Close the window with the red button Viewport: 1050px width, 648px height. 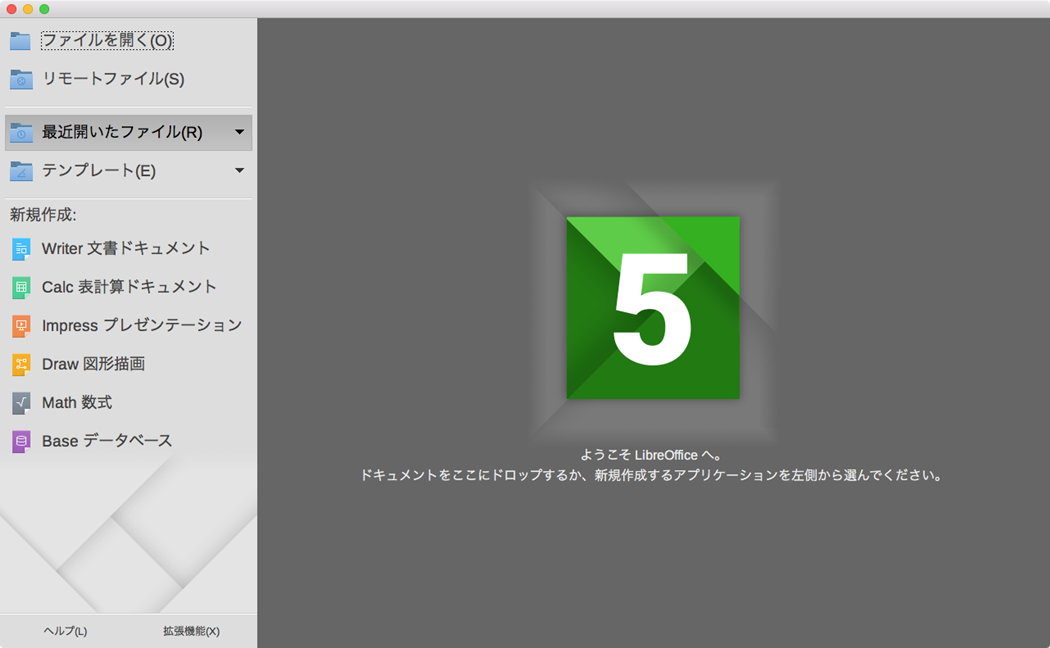click(x=11, y=9)
